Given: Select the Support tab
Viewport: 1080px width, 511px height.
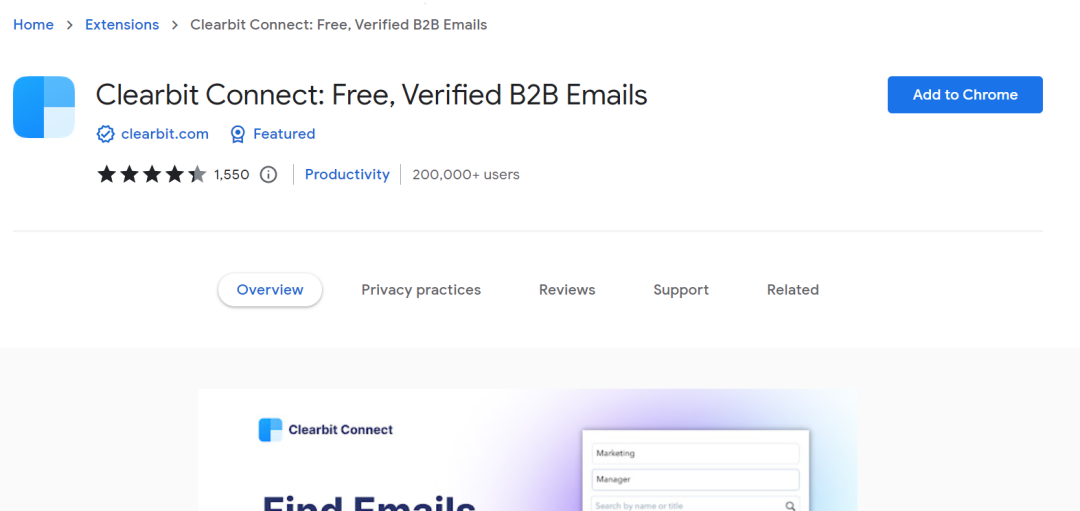Looking at the screenshot, I should point(681,290).
